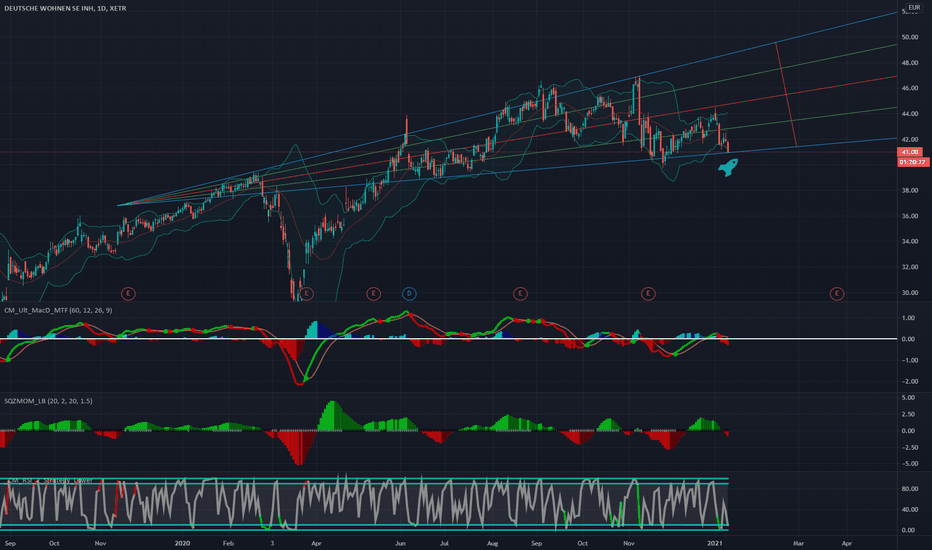The height and width of the screenshot is (550, 932).
Task: Click the Jul label on the time axis
Action: coord(444,543)
